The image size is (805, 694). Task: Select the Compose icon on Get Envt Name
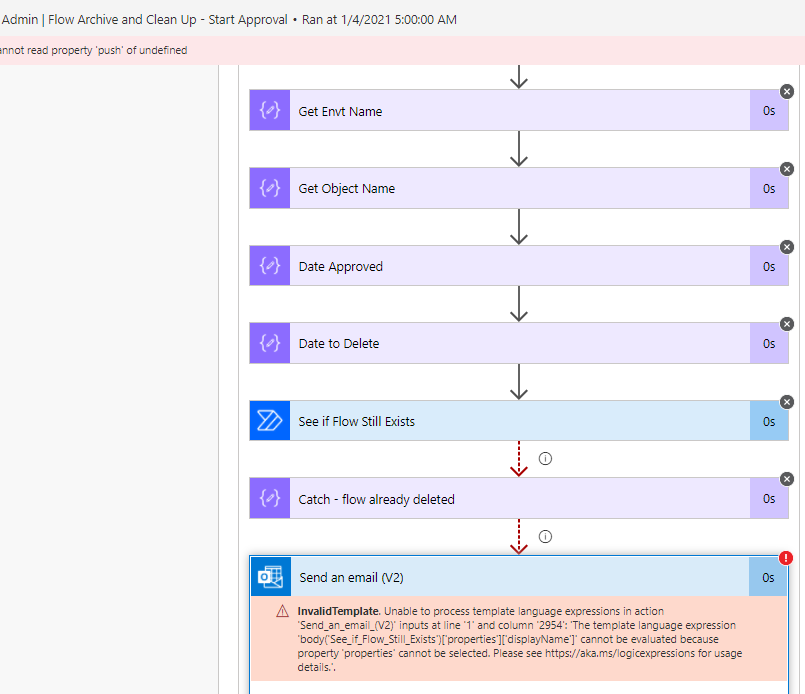(268, 109)
